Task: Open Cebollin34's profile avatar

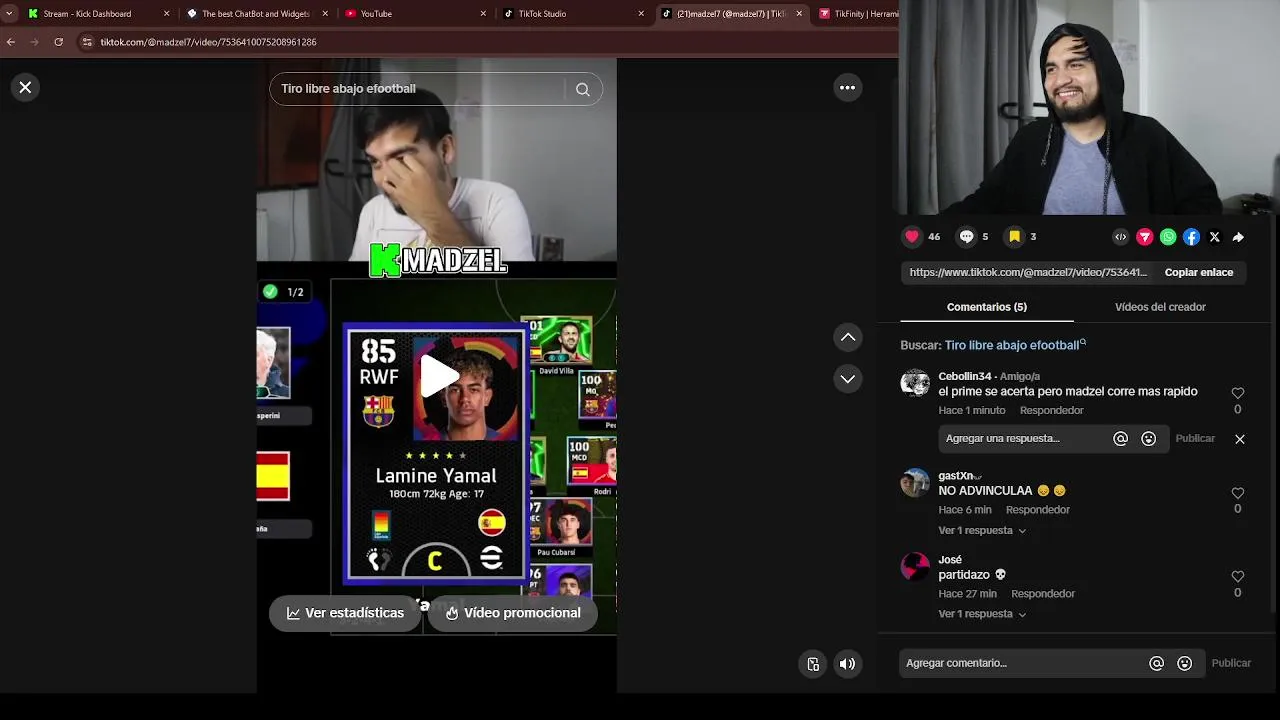Action: pos(914,382)
